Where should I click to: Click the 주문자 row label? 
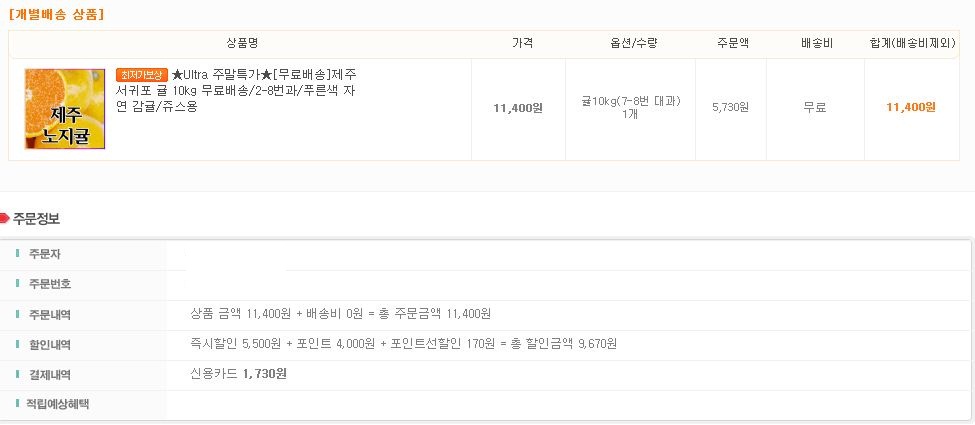[45, 255]
